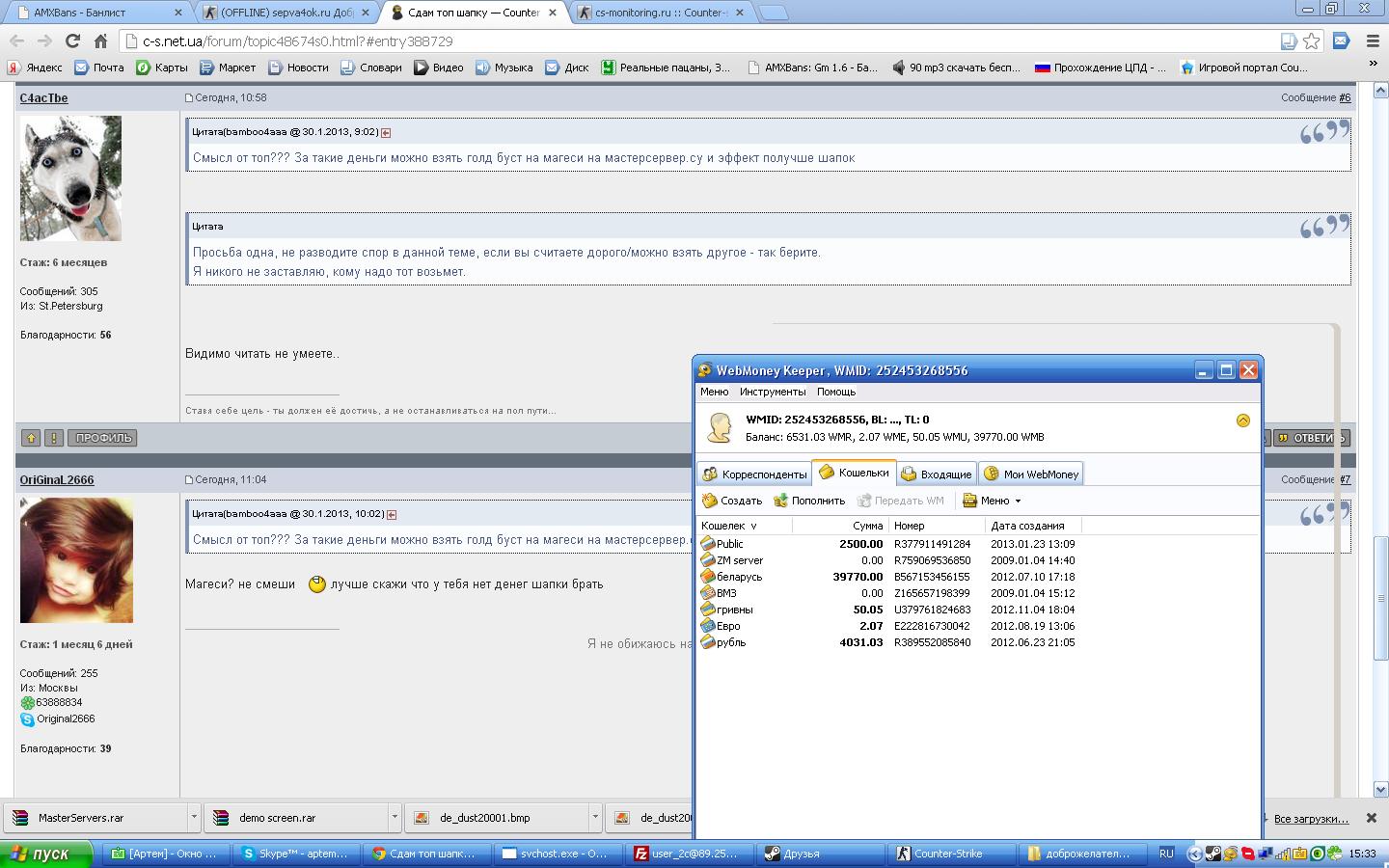Open the MasterServers.rar download dropdown arrow
The image size is (1389, 868).
click(194, 817)
